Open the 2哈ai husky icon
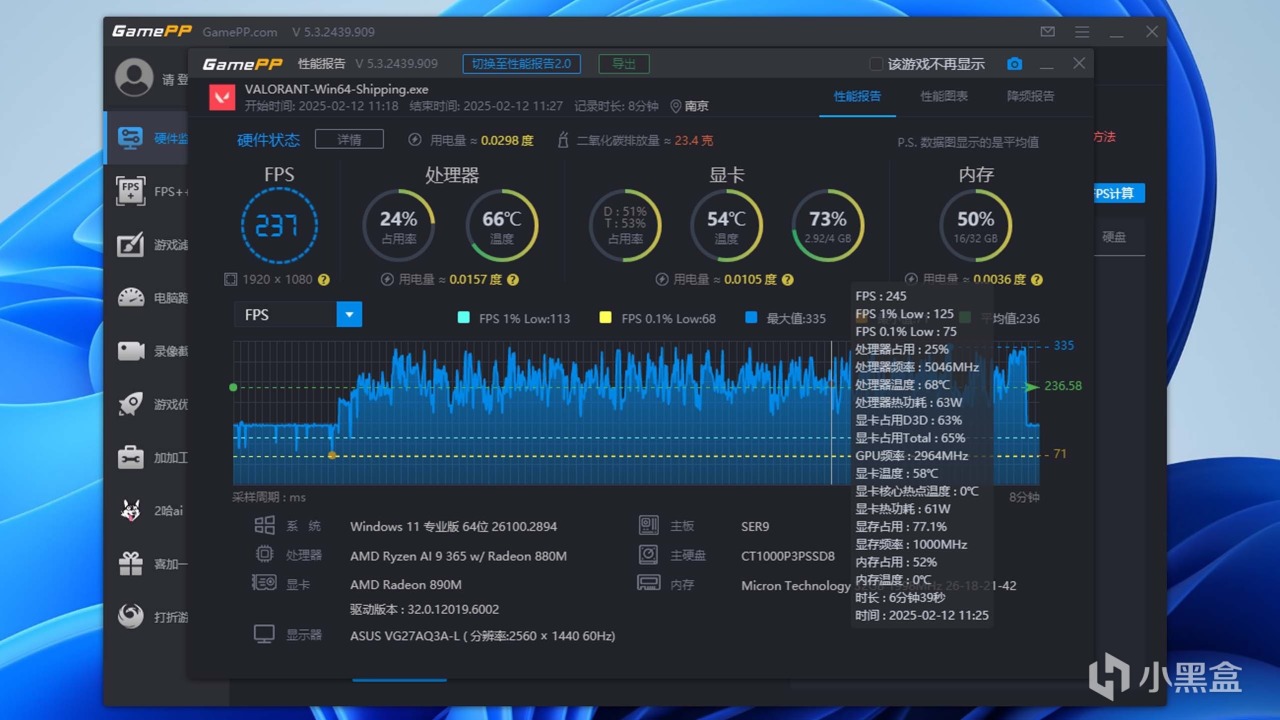The image size is (1280, 720). (x=130, y=510)
